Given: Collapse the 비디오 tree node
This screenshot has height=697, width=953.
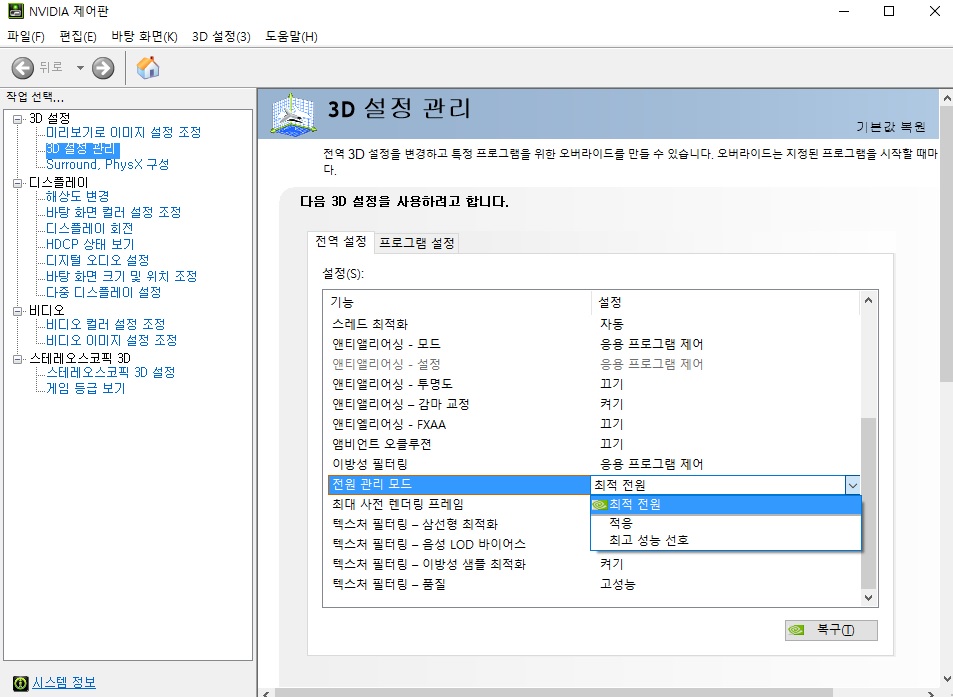Looking at the screenshot, I should point(18,311).
